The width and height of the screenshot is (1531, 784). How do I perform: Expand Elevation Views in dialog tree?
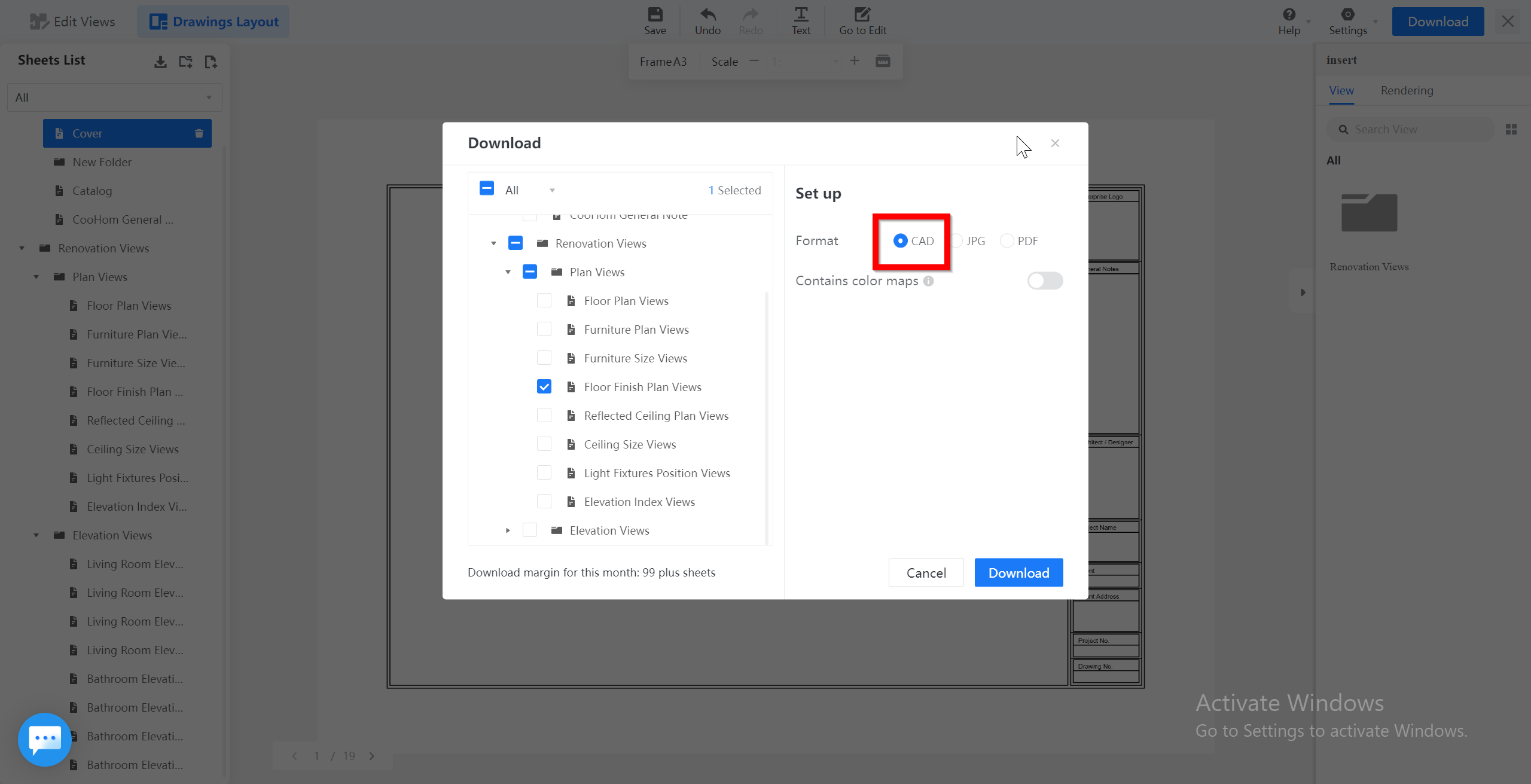508,530
